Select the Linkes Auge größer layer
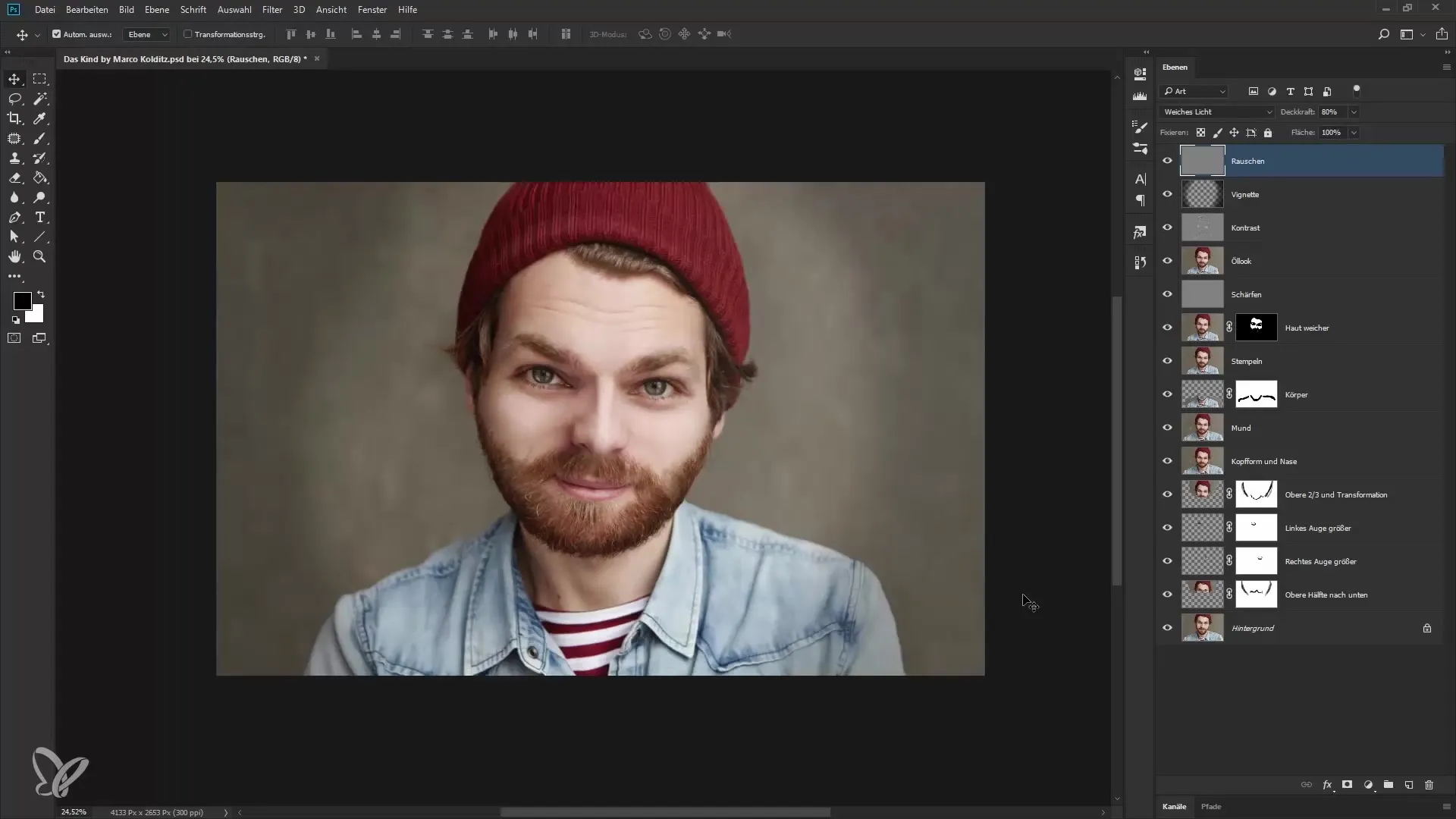1456x819 pixels. pyautogui.click(x=1301, y=528)
